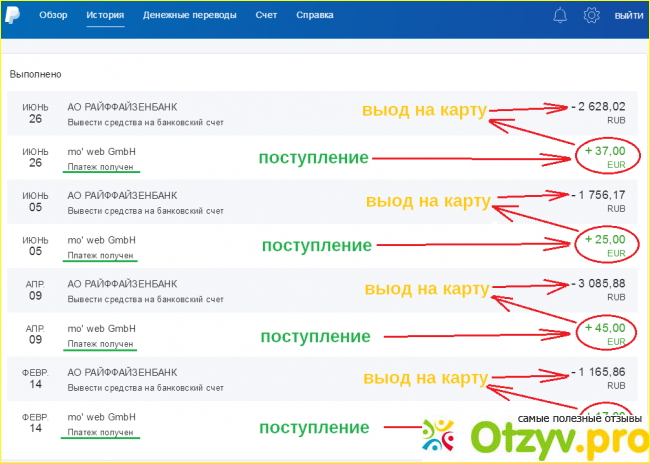Open the Денежные переводы menu item

[x=190, y=16]
